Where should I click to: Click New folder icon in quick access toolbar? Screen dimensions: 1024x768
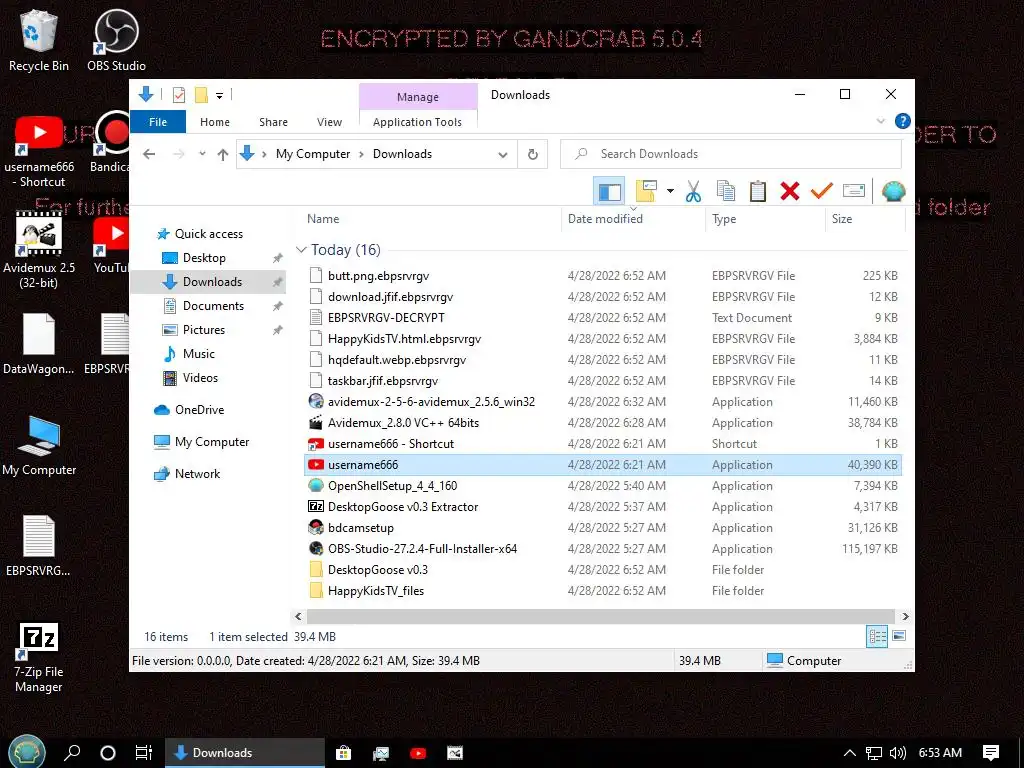coord(201,95)
